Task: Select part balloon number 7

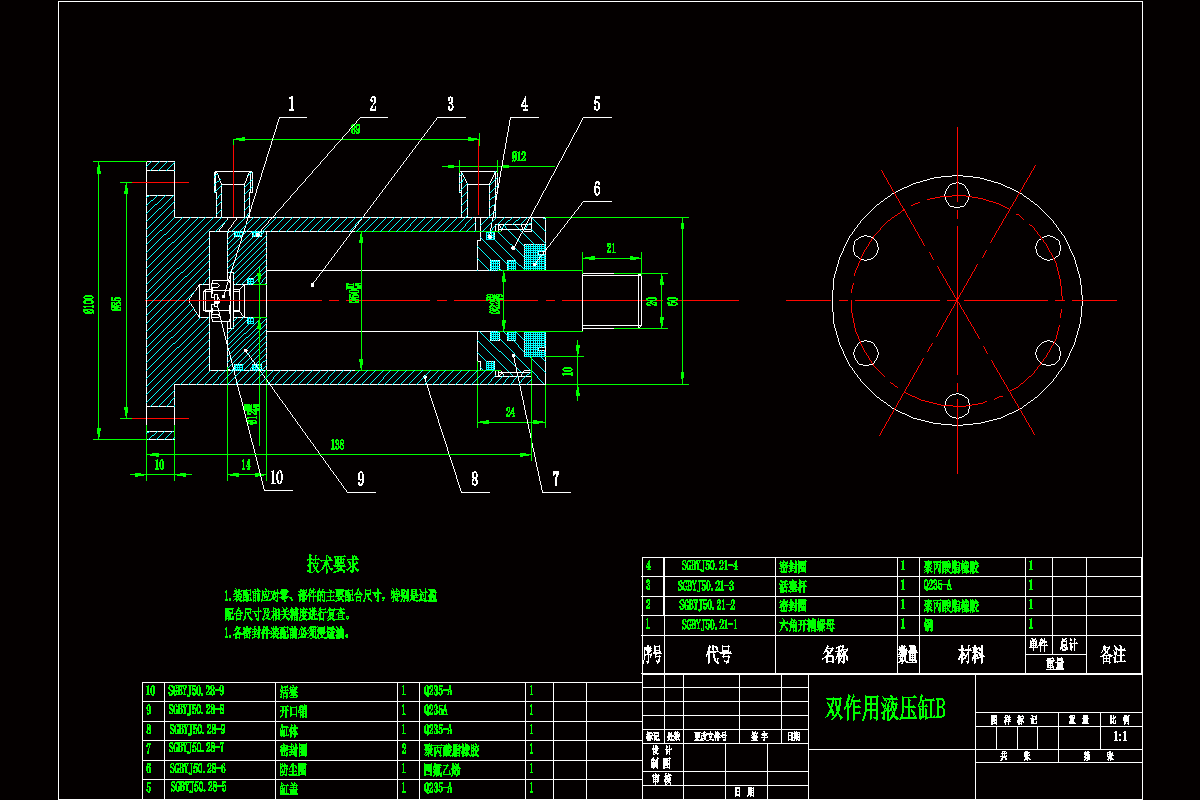Action: [x=557, y=478]
